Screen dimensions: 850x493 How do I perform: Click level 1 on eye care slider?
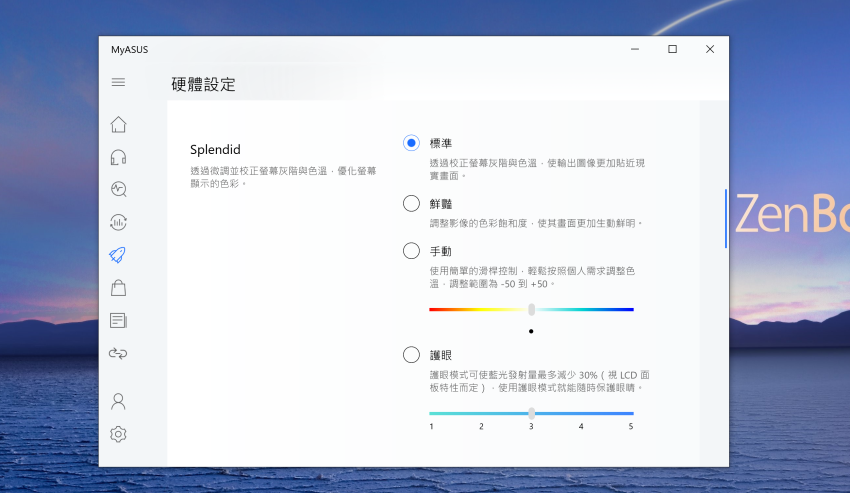click(x=432, y=426)
